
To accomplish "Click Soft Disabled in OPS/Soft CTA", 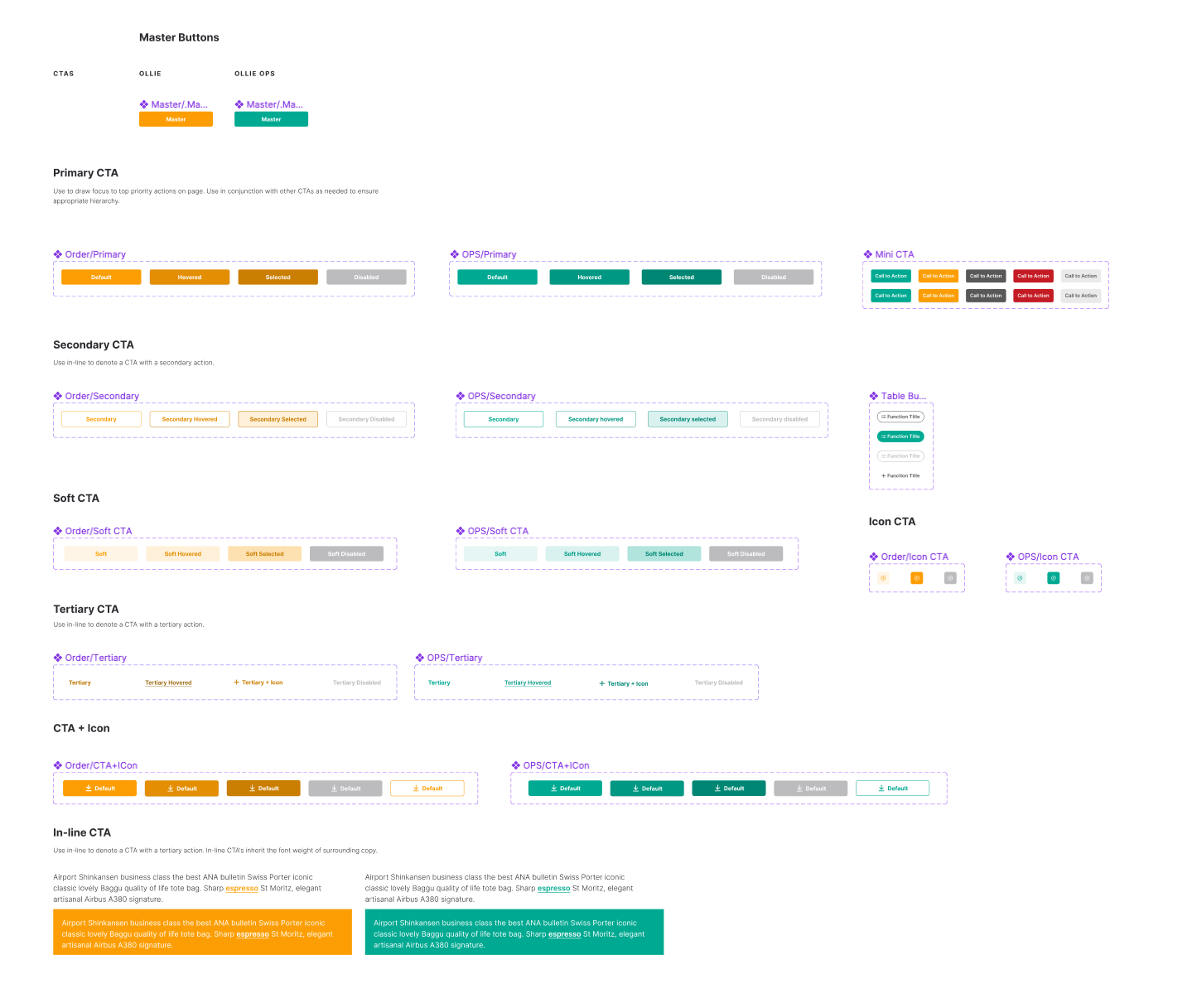I will (746, 554).
